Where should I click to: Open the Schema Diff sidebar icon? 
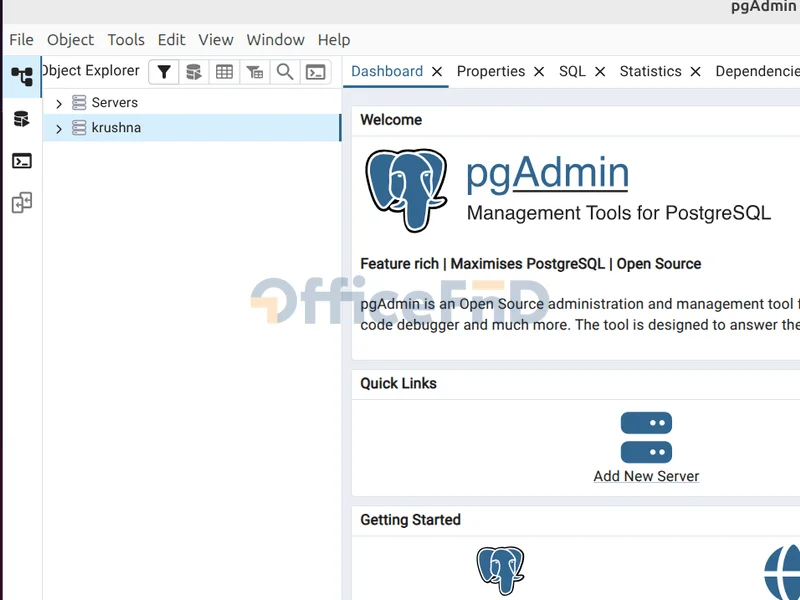pos(22,203)
